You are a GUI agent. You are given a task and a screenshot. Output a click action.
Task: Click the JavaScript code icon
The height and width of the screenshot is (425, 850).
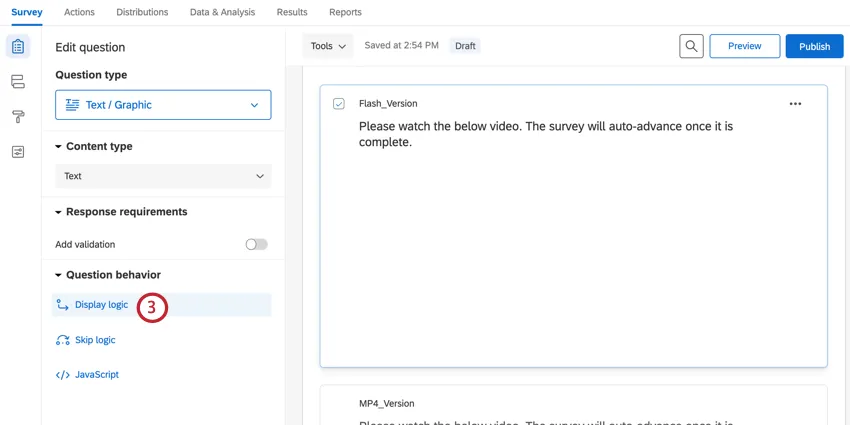click(63, 375)
